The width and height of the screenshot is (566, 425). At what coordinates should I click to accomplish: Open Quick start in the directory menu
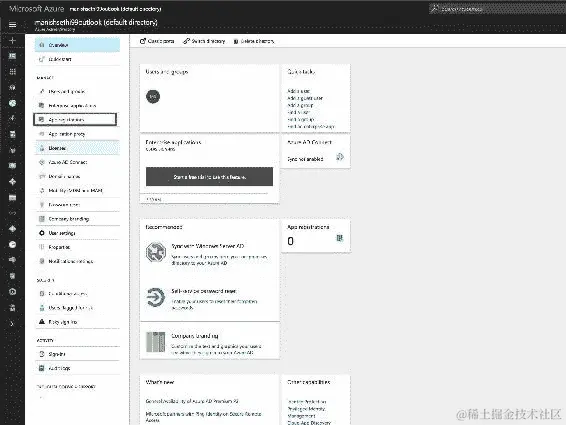coord(77,59)
